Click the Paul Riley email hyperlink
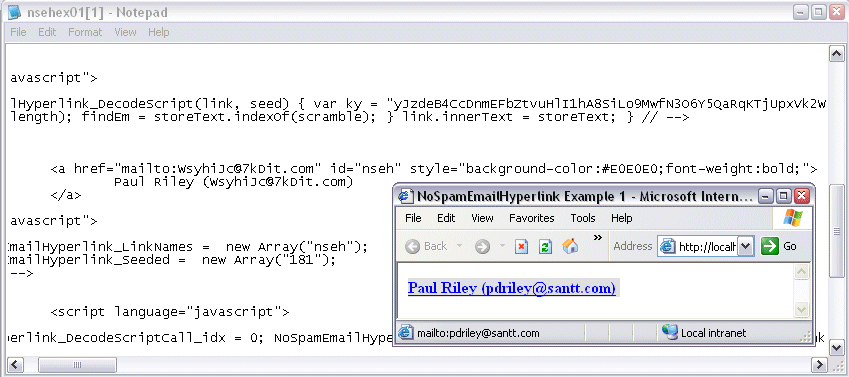The height and width of the screenshot is (377, 849). pyautogui.click(x=512, y=288)
